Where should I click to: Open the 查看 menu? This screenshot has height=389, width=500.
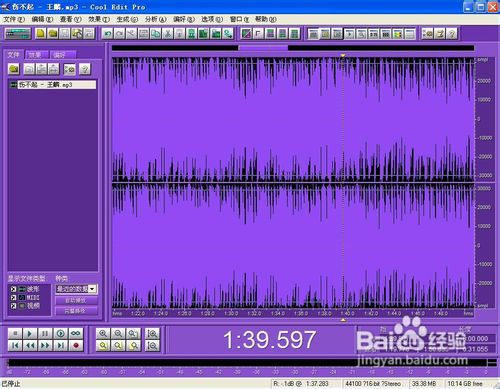coord(70,19)
